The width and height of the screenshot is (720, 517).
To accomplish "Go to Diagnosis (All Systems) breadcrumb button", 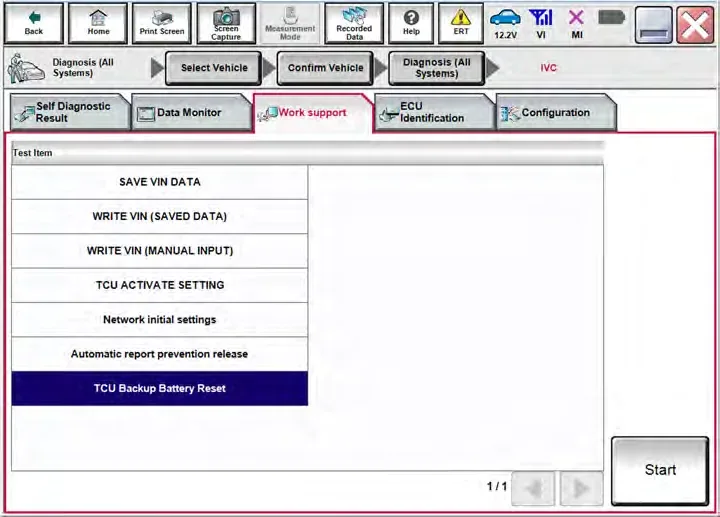I will click(437, 68).
